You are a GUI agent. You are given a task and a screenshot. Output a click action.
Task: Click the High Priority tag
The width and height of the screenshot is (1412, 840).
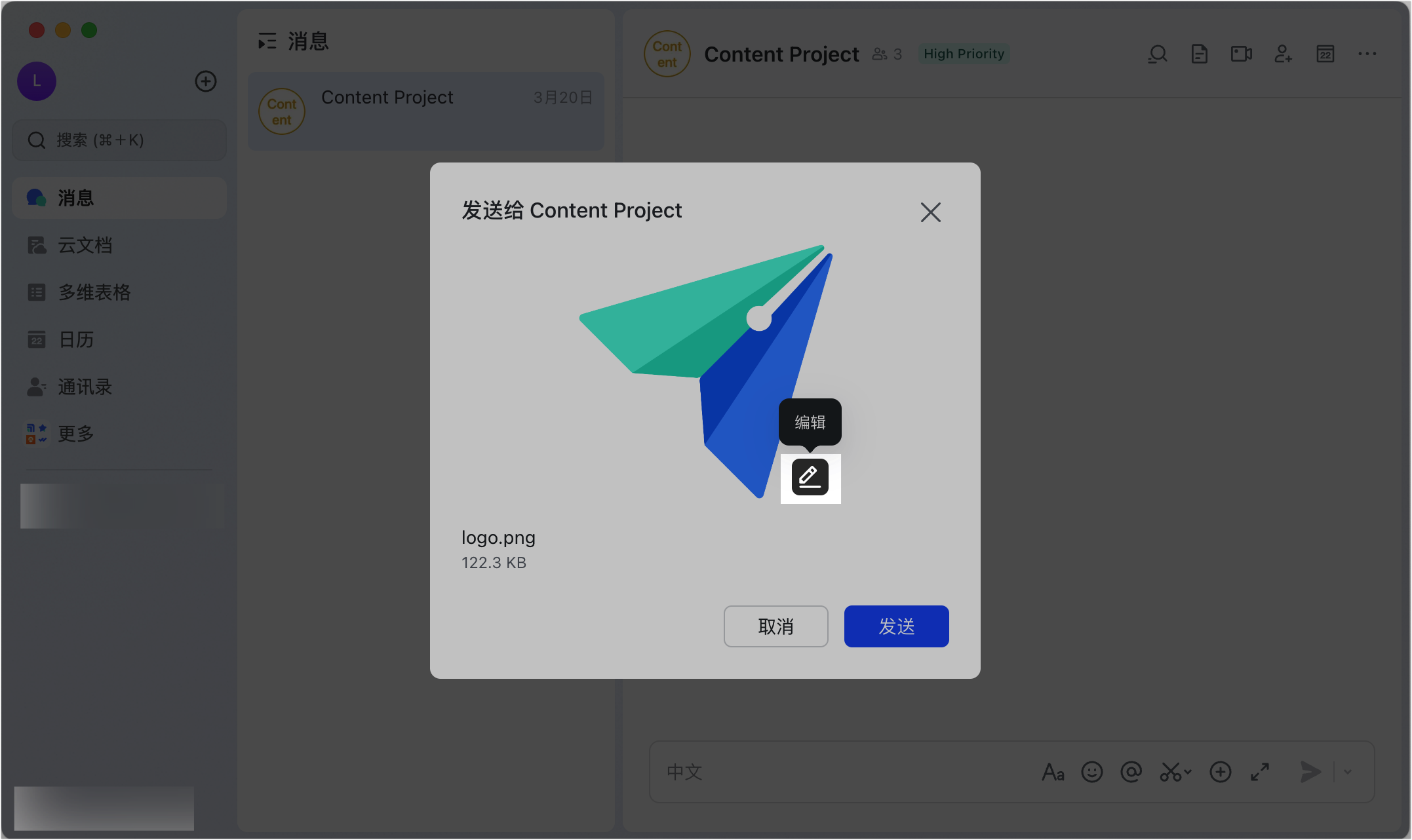(964, 54)
